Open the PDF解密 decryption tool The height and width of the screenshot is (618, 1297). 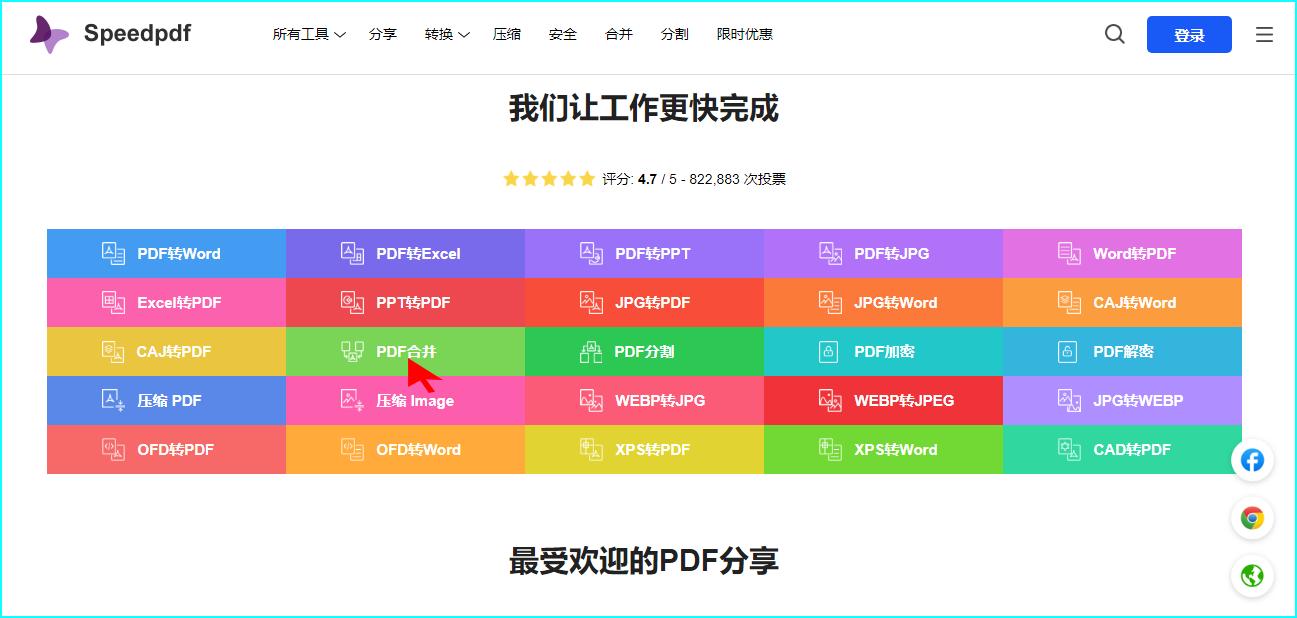(1121, 351)
